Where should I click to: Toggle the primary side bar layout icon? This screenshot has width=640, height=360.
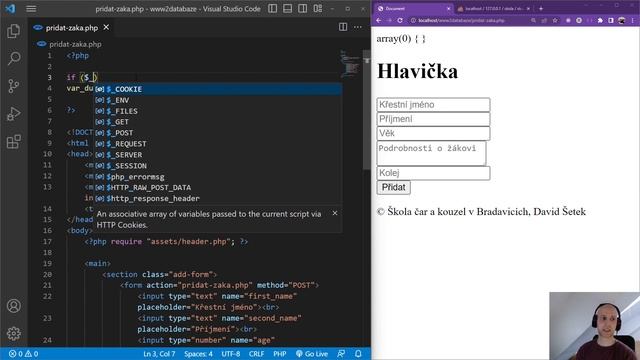[273, 9]
